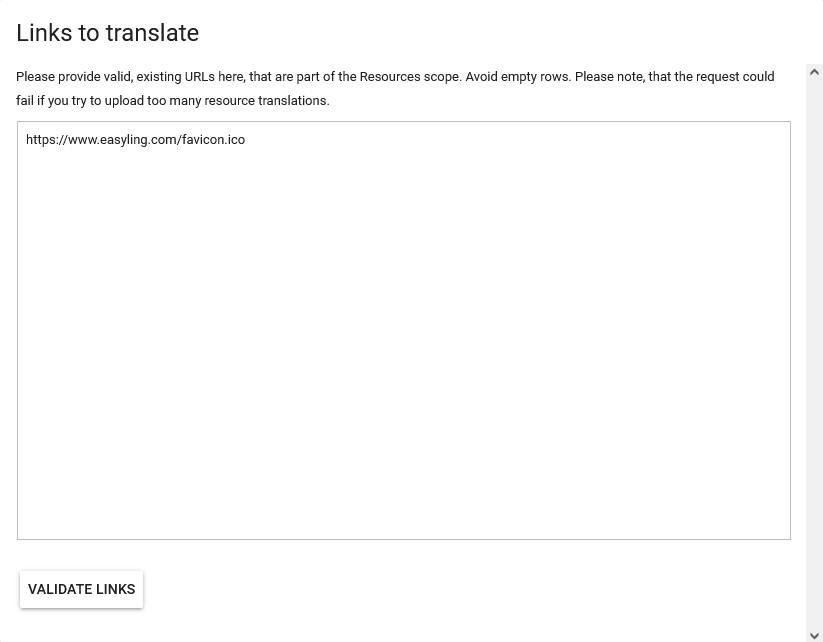Image resolution: width=823 pixels, height=642 pixels.
Task: Click 'resource translations' in the note text
Action: click(265, 101)
